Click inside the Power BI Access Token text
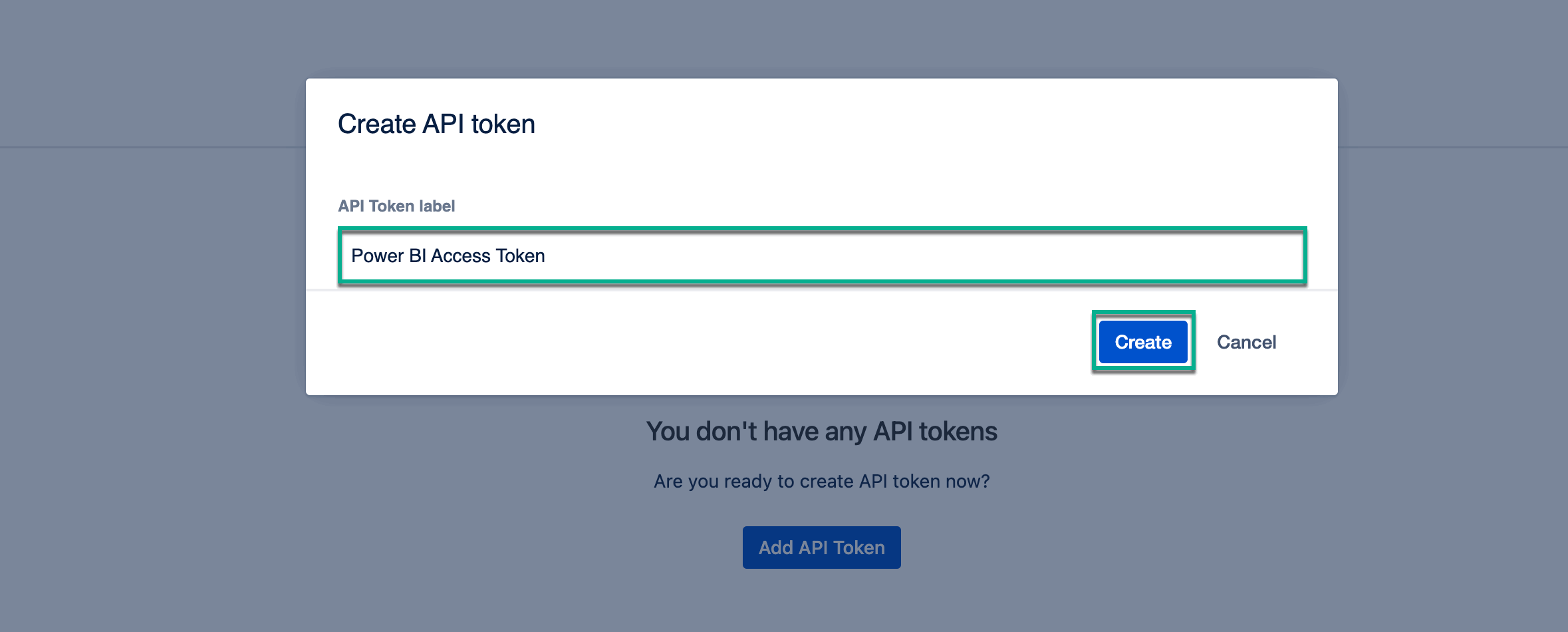 pos(448,255)
